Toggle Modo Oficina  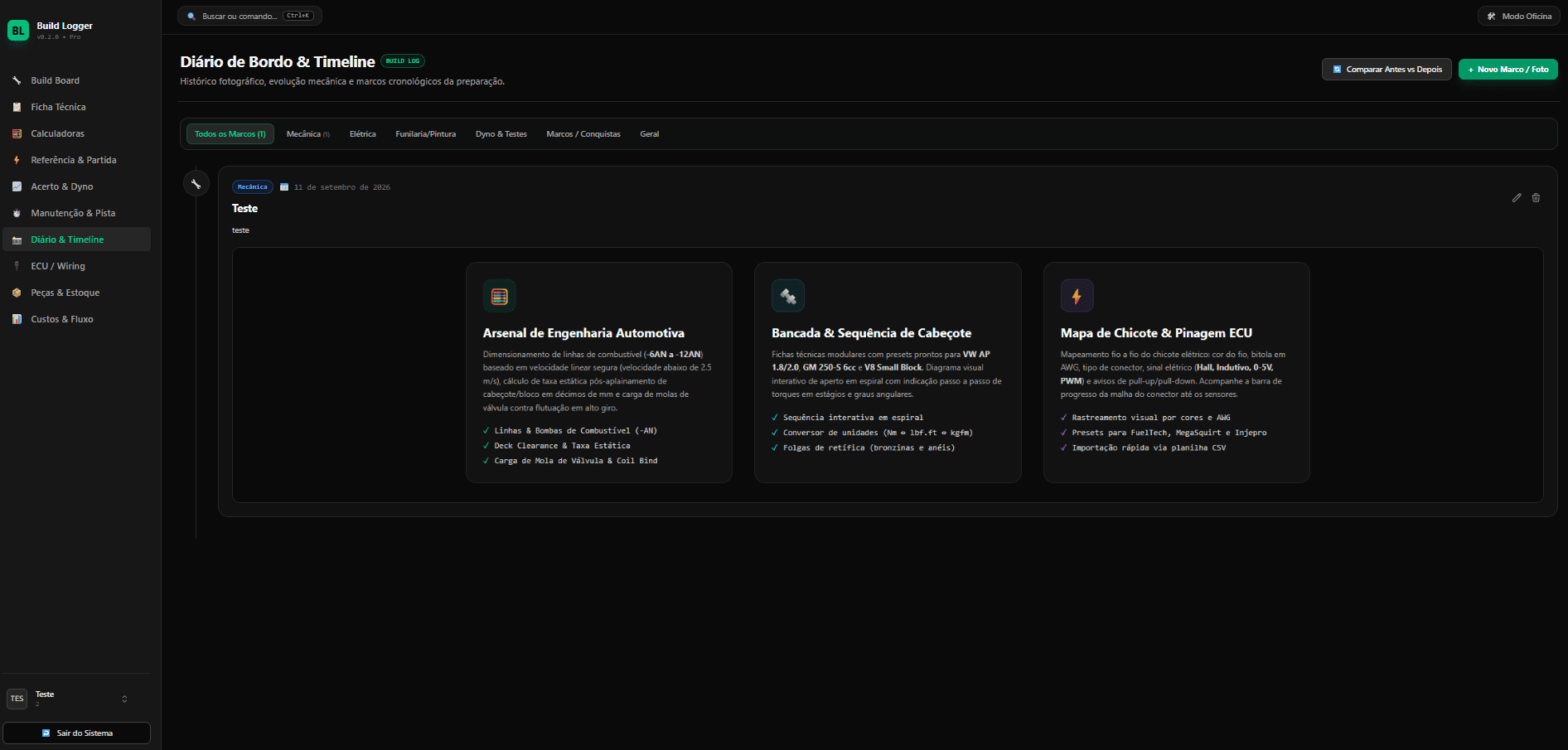(1519, 16)
